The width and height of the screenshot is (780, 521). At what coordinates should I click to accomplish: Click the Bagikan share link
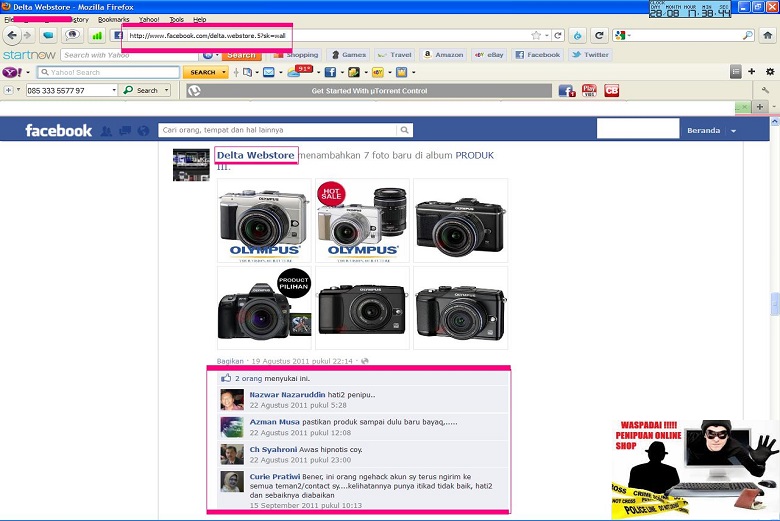coord(230,361)
